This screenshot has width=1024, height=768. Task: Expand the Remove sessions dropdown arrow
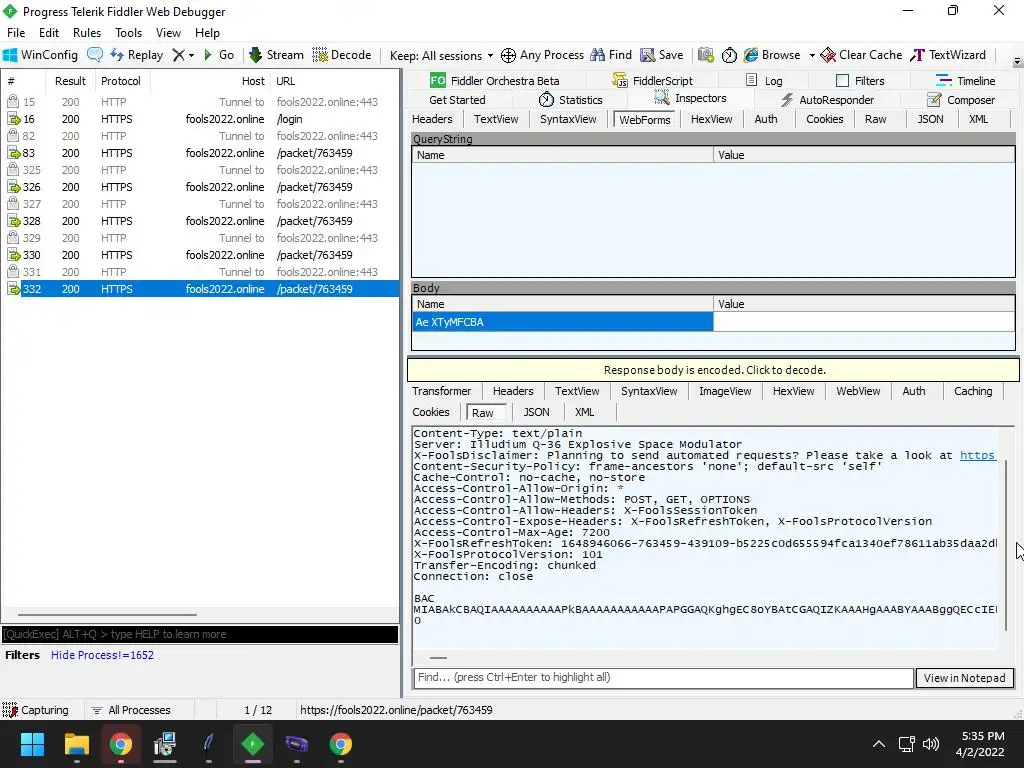tap(191, 56)
